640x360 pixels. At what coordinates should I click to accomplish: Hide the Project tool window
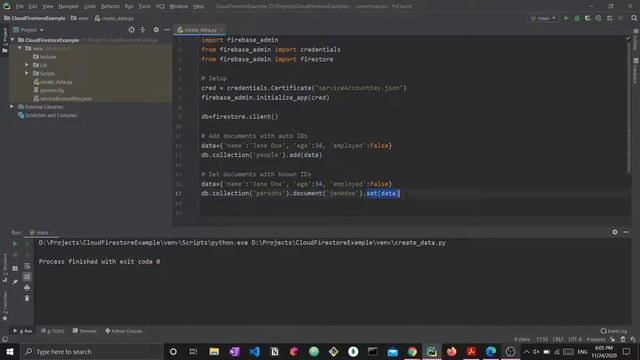[167, 30]
